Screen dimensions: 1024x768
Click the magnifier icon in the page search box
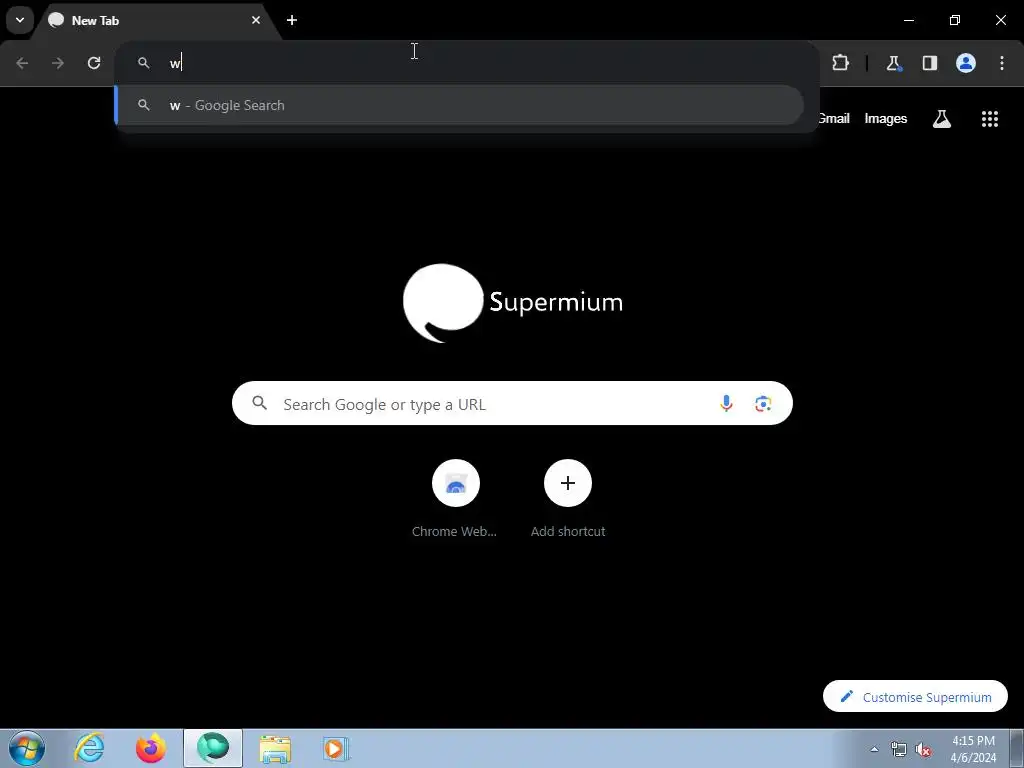coord(259,403)
